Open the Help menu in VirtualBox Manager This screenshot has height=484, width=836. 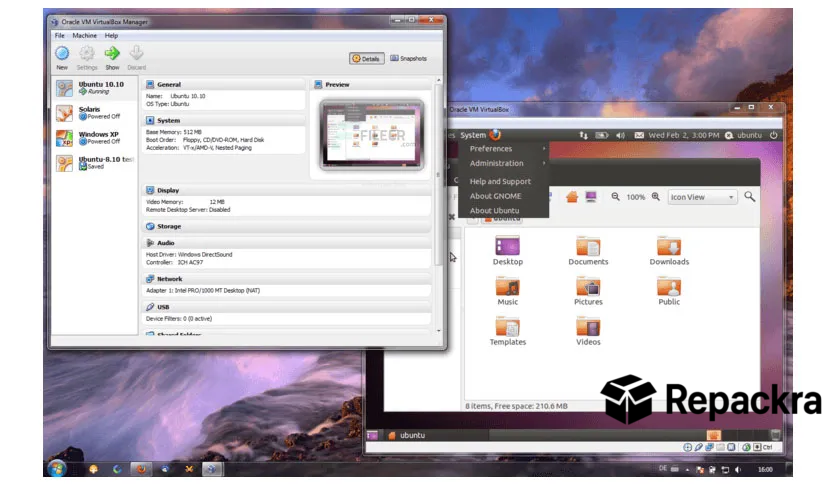(x=111, y=36)
